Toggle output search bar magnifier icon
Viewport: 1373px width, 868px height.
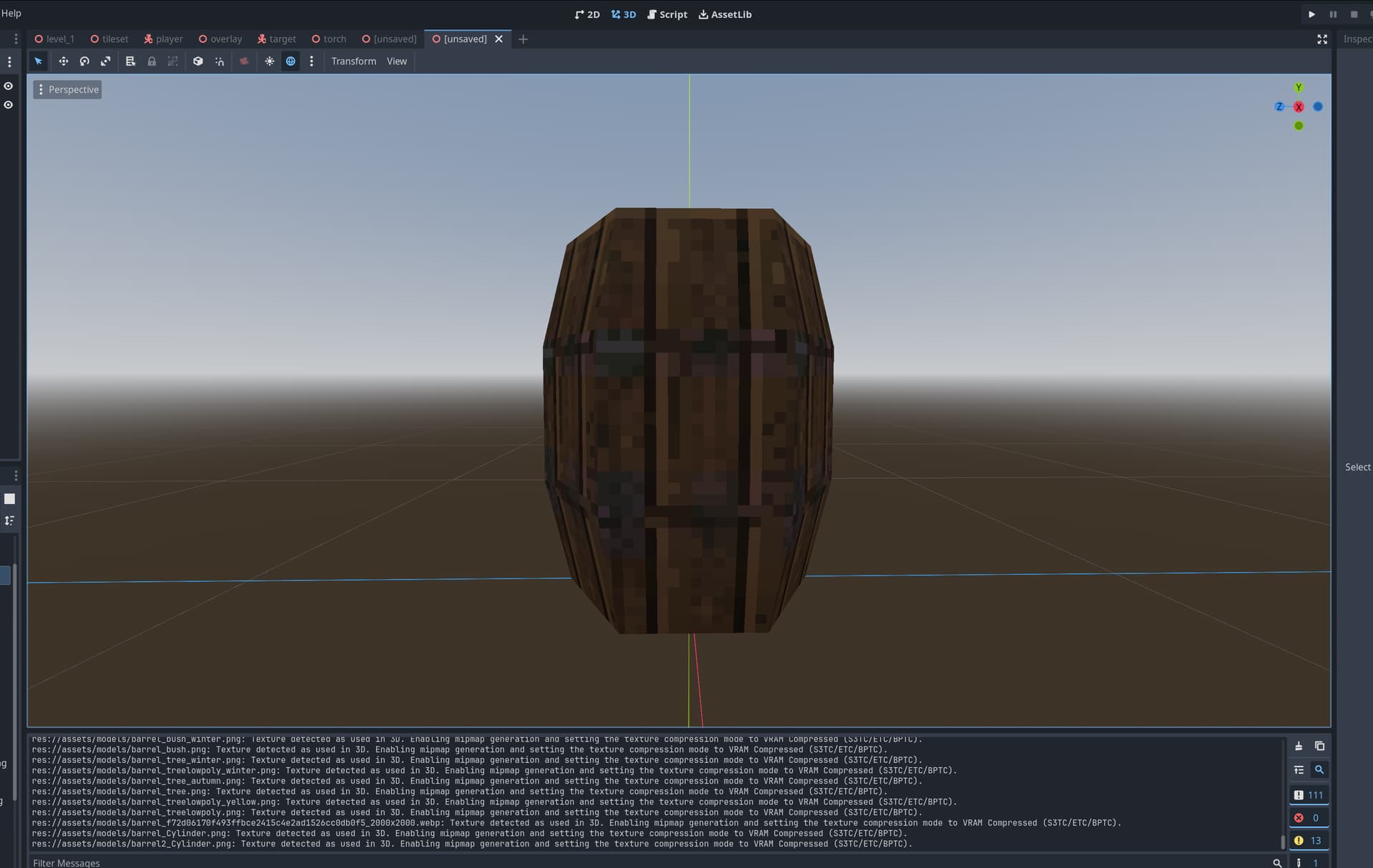click(x=1319, y=770)
